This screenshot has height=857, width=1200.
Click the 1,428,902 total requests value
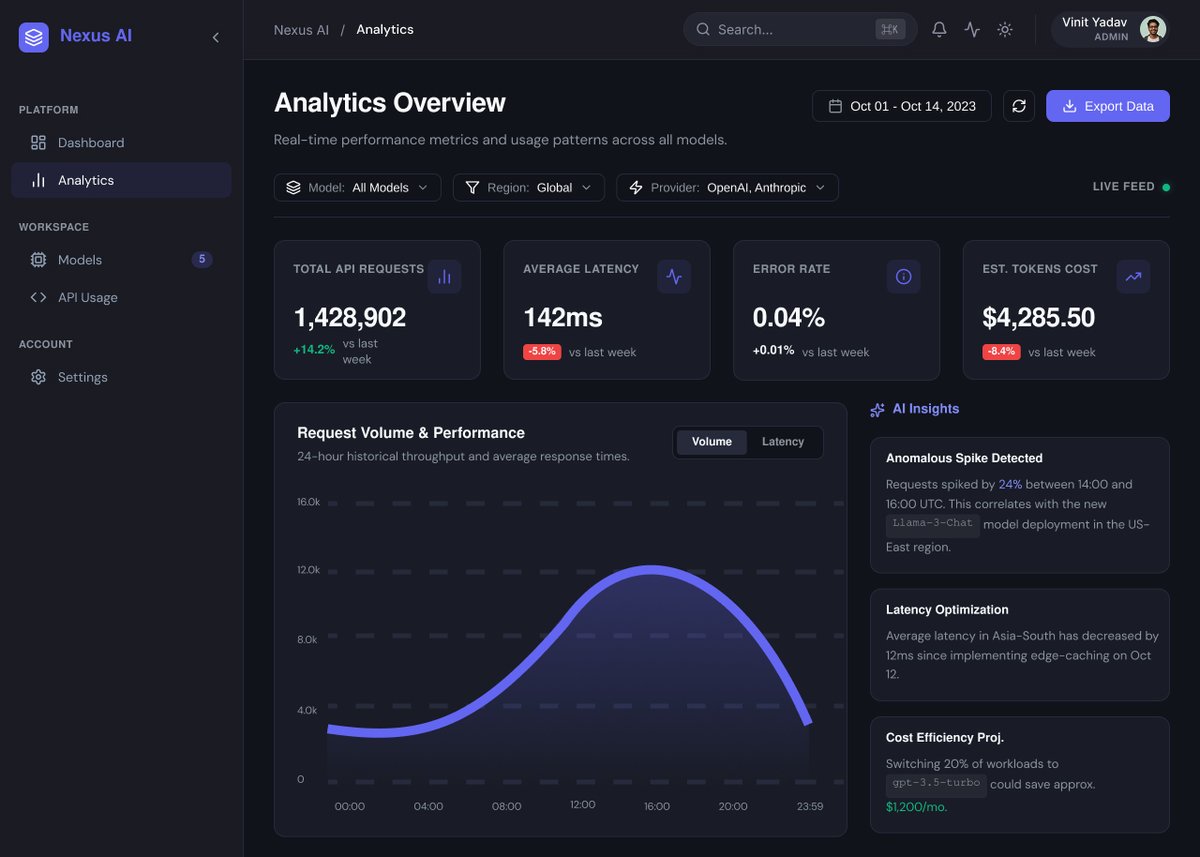(350, 318)
